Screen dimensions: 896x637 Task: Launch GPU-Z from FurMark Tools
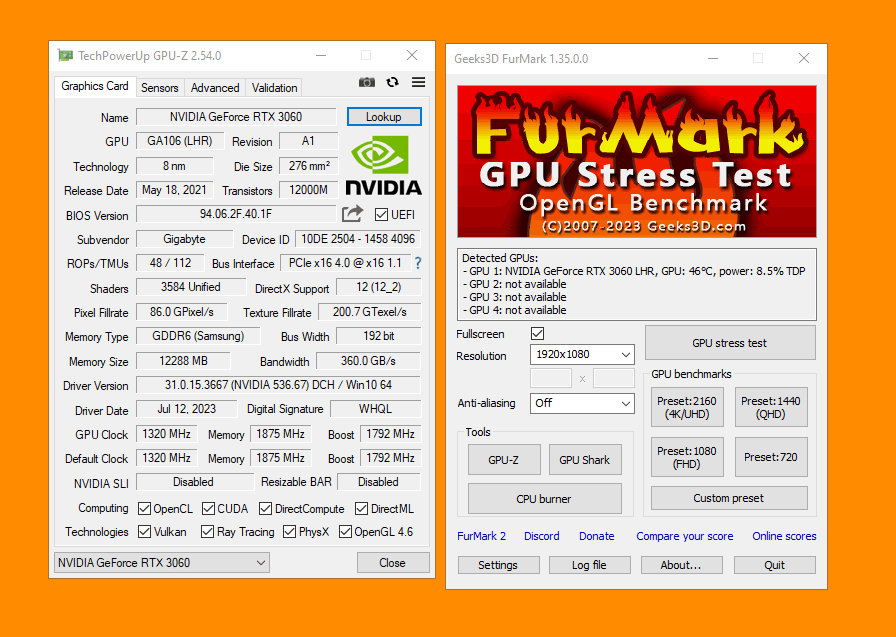pyautogui.click(x=503, y=460)
